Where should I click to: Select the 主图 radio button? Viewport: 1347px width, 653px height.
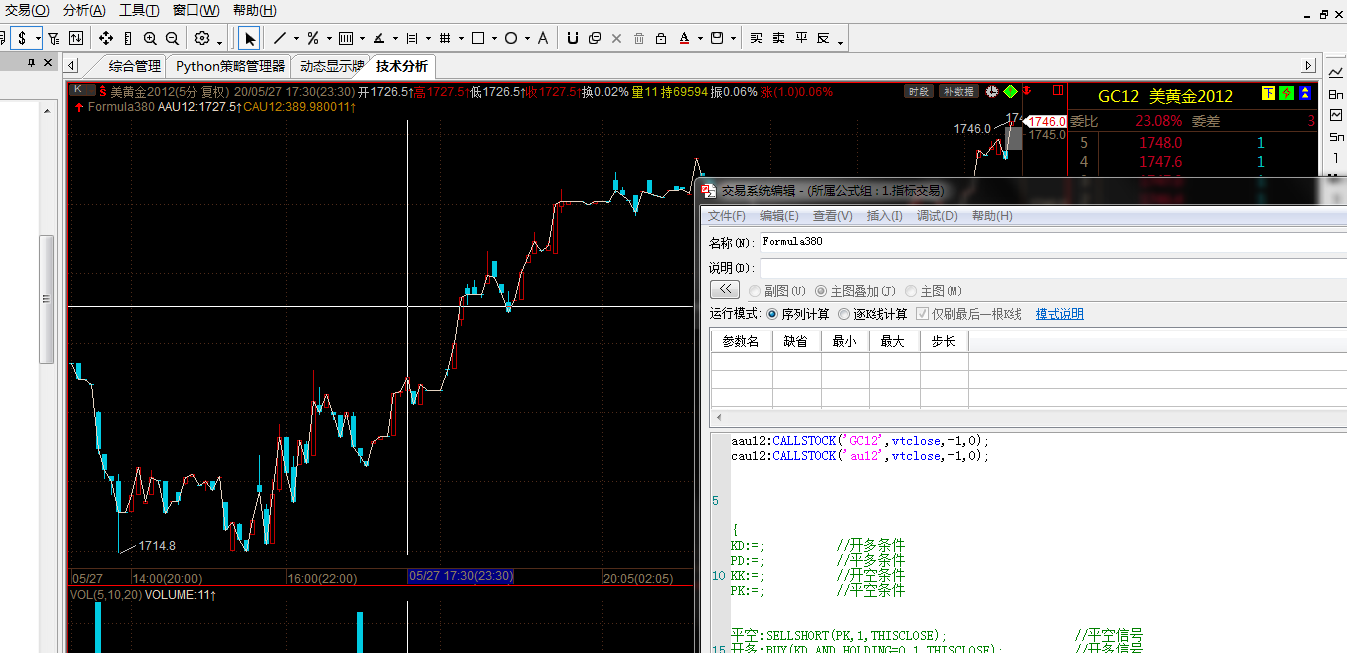coord(911,291)
